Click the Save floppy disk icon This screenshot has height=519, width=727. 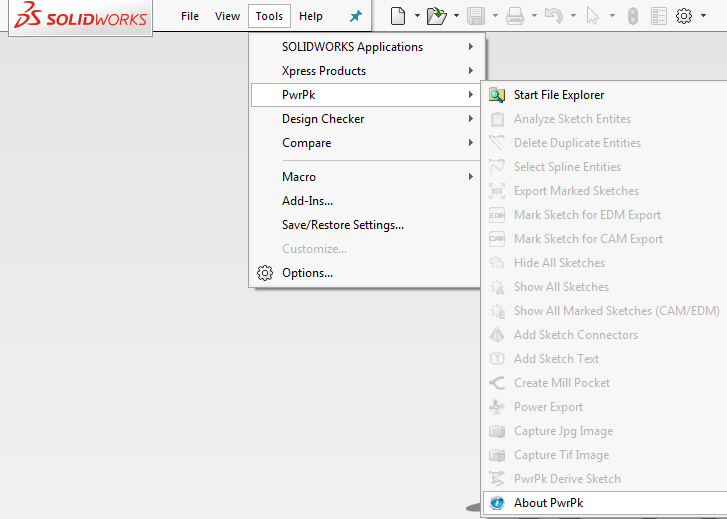pyautogui.click(x=476, y=16)
